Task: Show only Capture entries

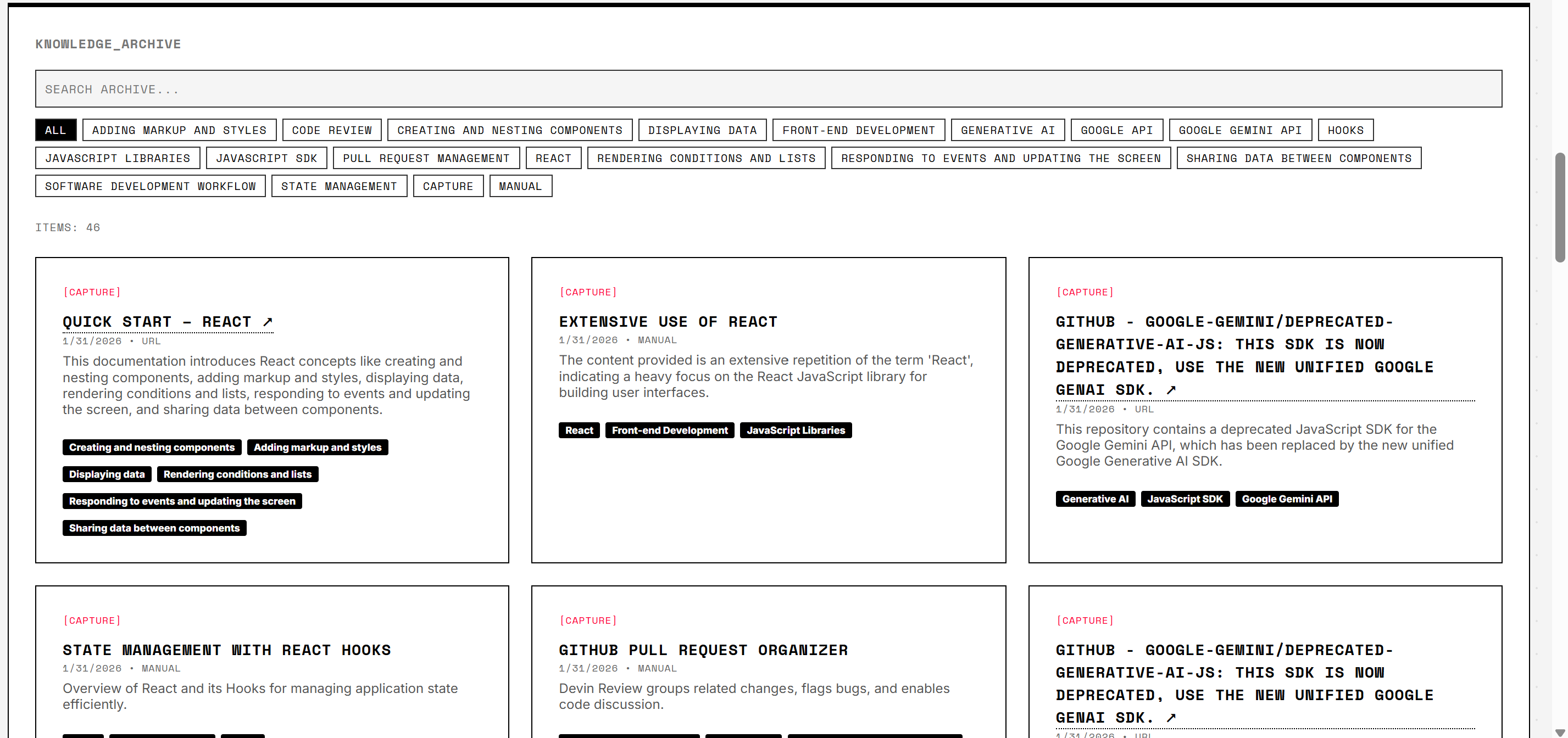Action: pos(448,186)
